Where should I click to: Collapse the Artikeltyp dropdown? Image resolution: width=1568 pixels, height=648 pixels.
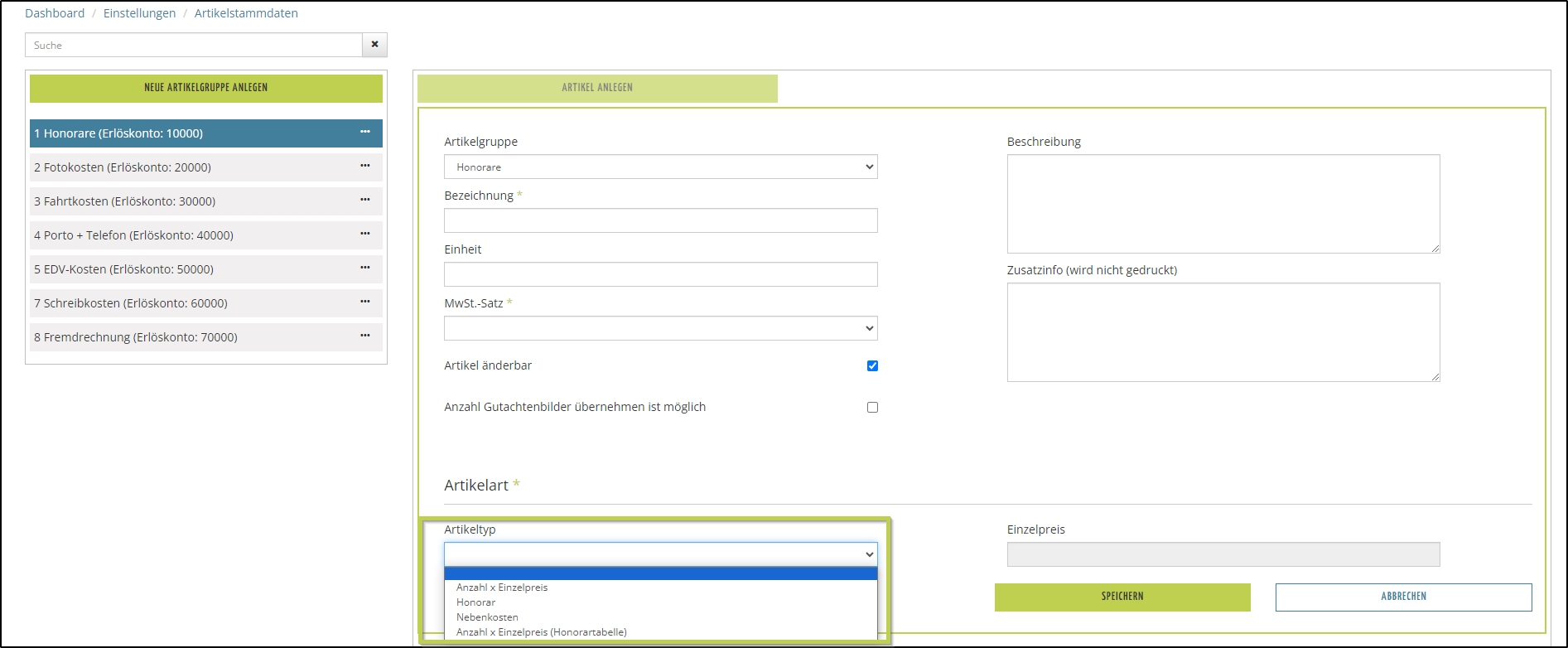tap(660, 554)
